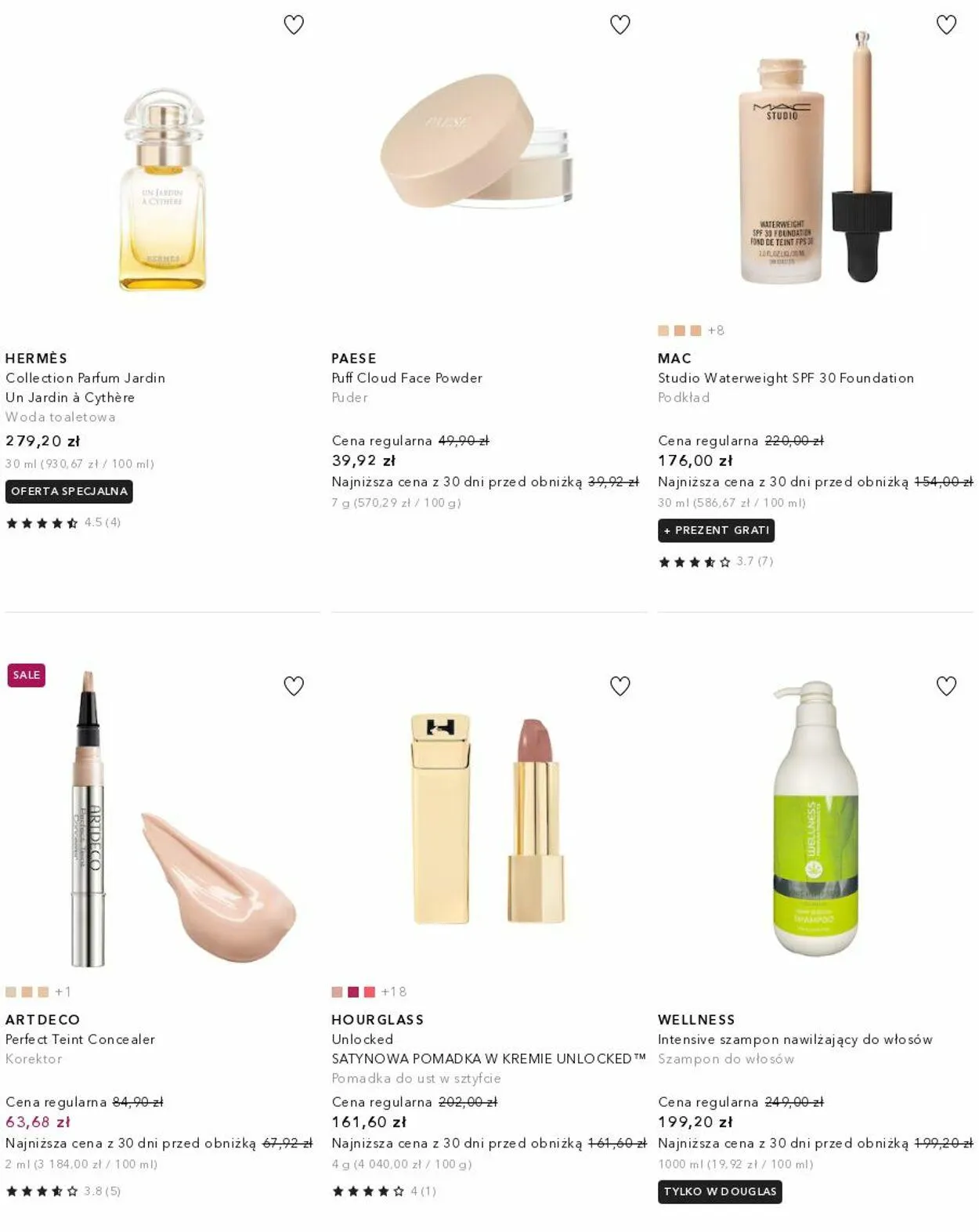
Task: Heart the Hourglass Unlocked lipstick
Action: pos(620,686)
